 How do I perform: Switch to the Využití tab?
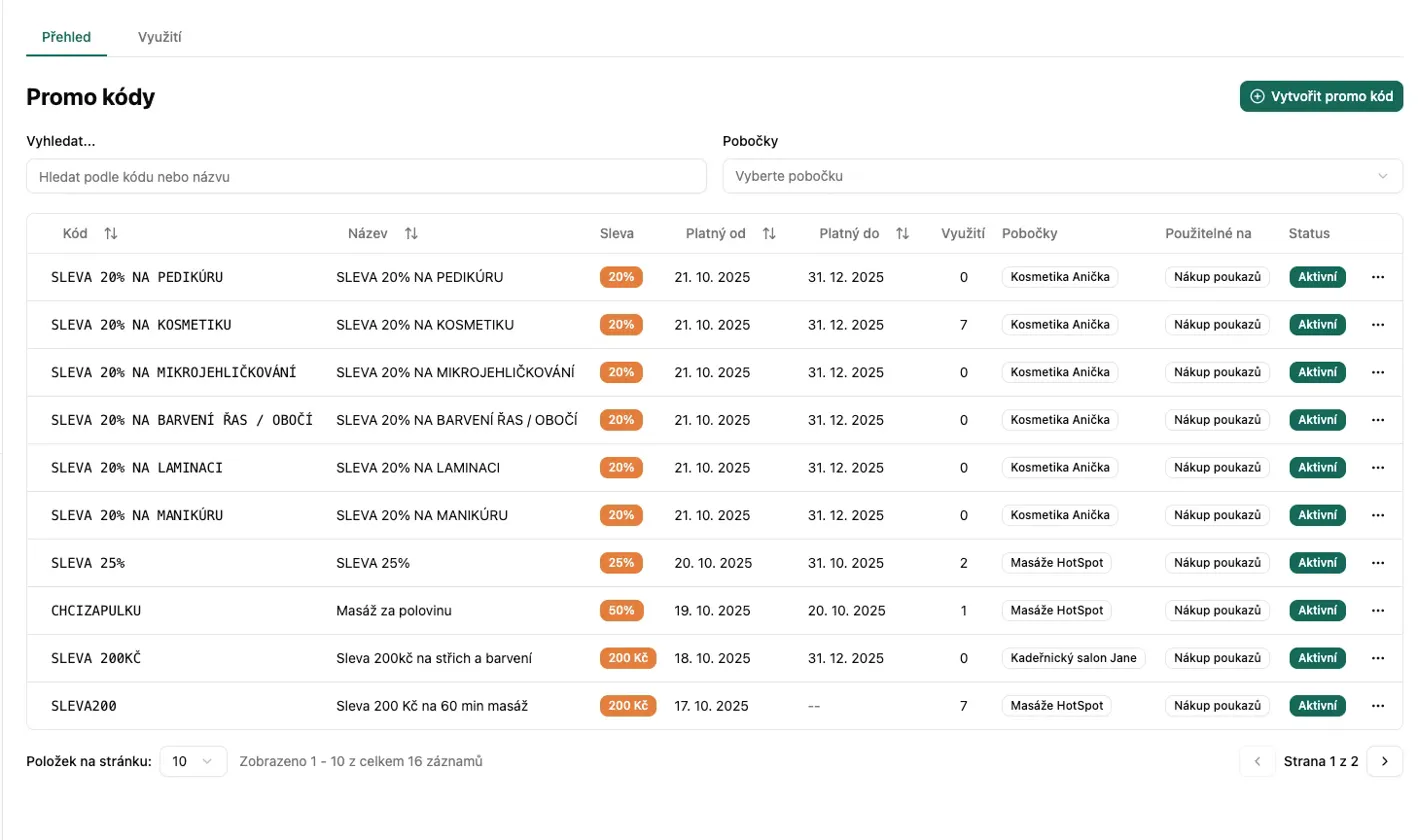[159, 37]
